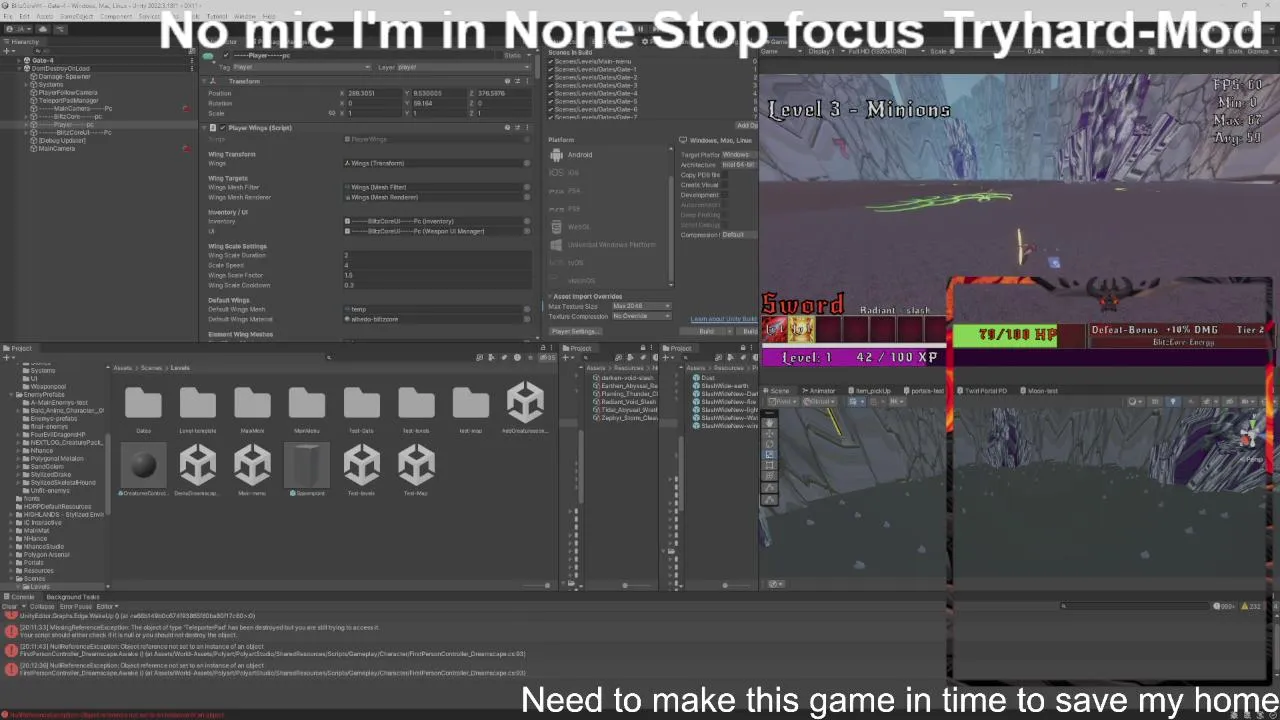
Task: Collapse the Asset Import Overrides section
Action: click(550, 296)
